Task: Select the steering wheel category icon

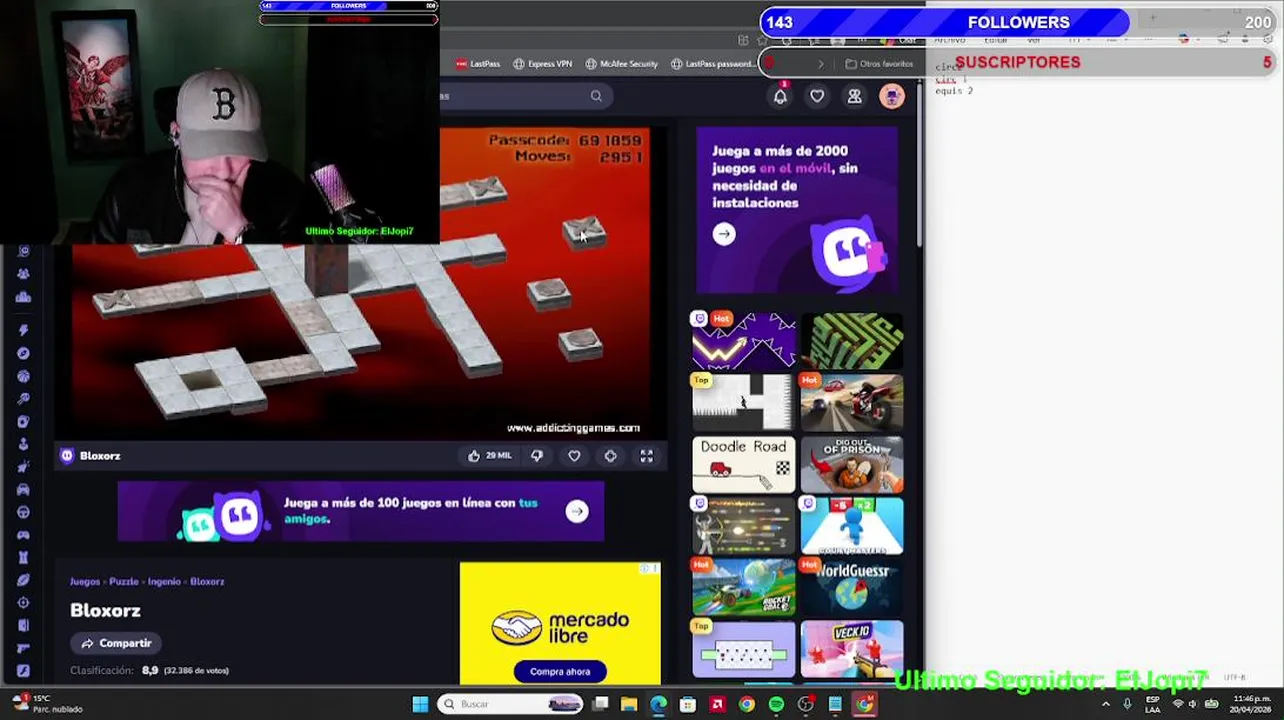Action: (x=23, y=512)
